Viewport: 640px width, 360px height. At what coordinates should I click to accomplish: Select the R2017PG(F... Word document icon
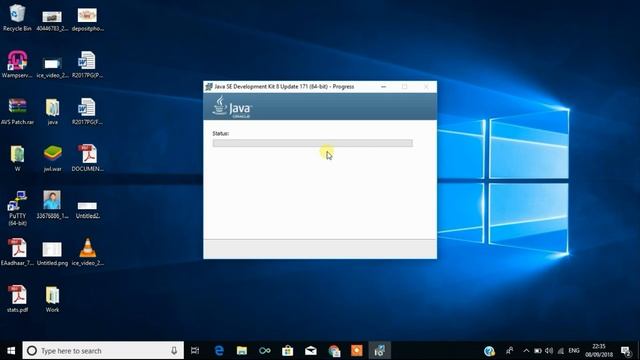pos(87,111)
